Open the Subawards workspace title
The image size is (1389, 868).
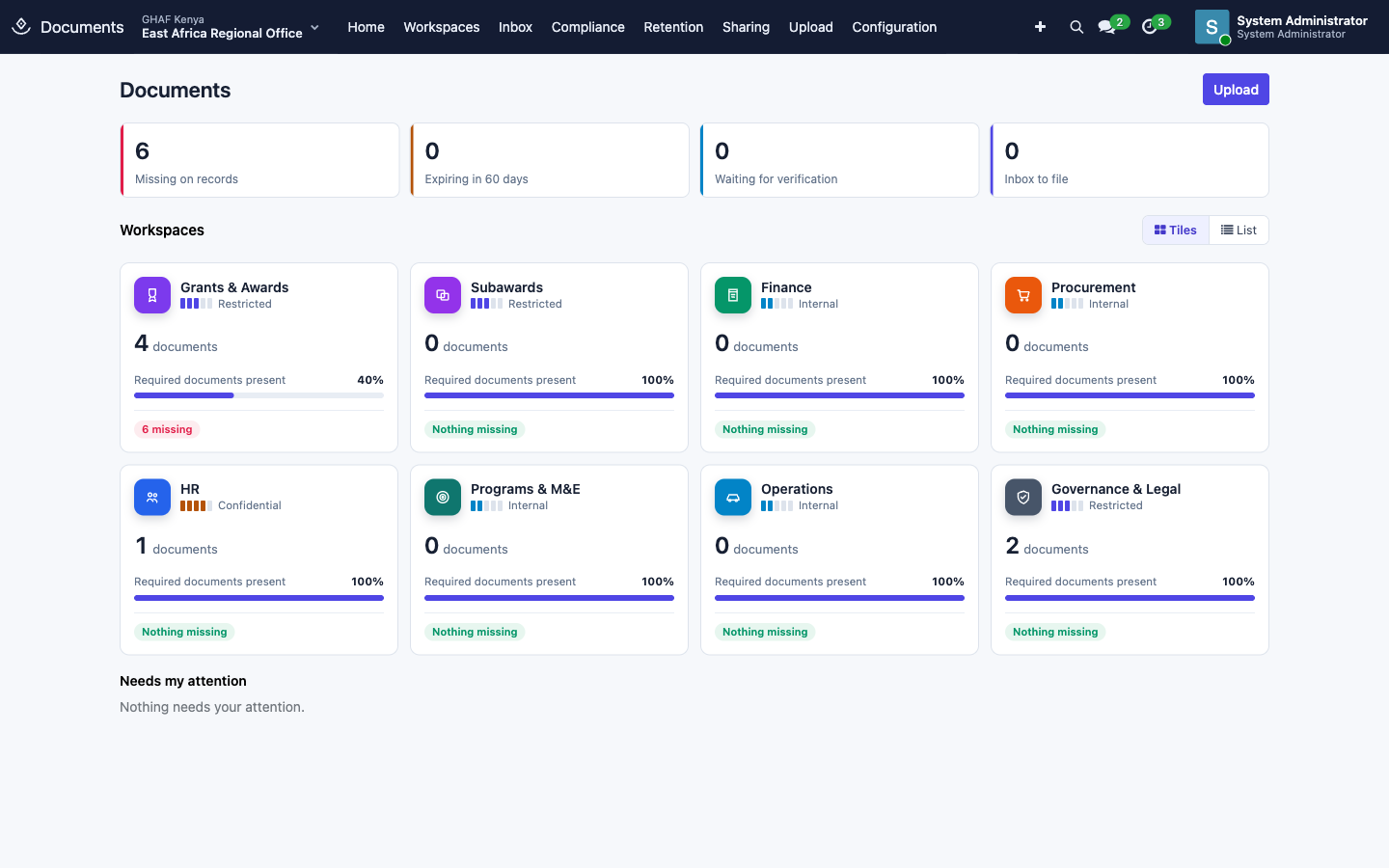(x=506, y=287)
